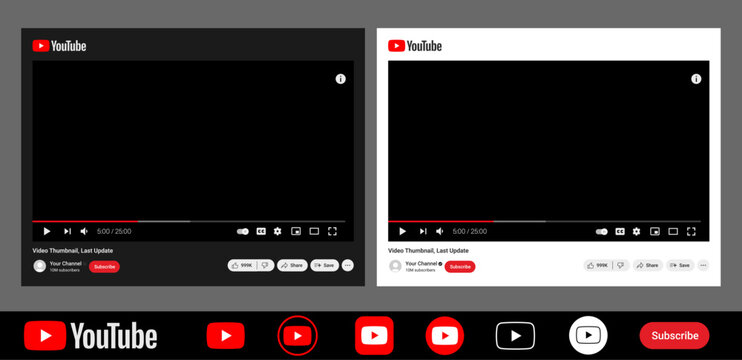The height and width of the screenshot is (360, 742).
Task: Dislike the video in the dark player
Action: pos(265,265)
